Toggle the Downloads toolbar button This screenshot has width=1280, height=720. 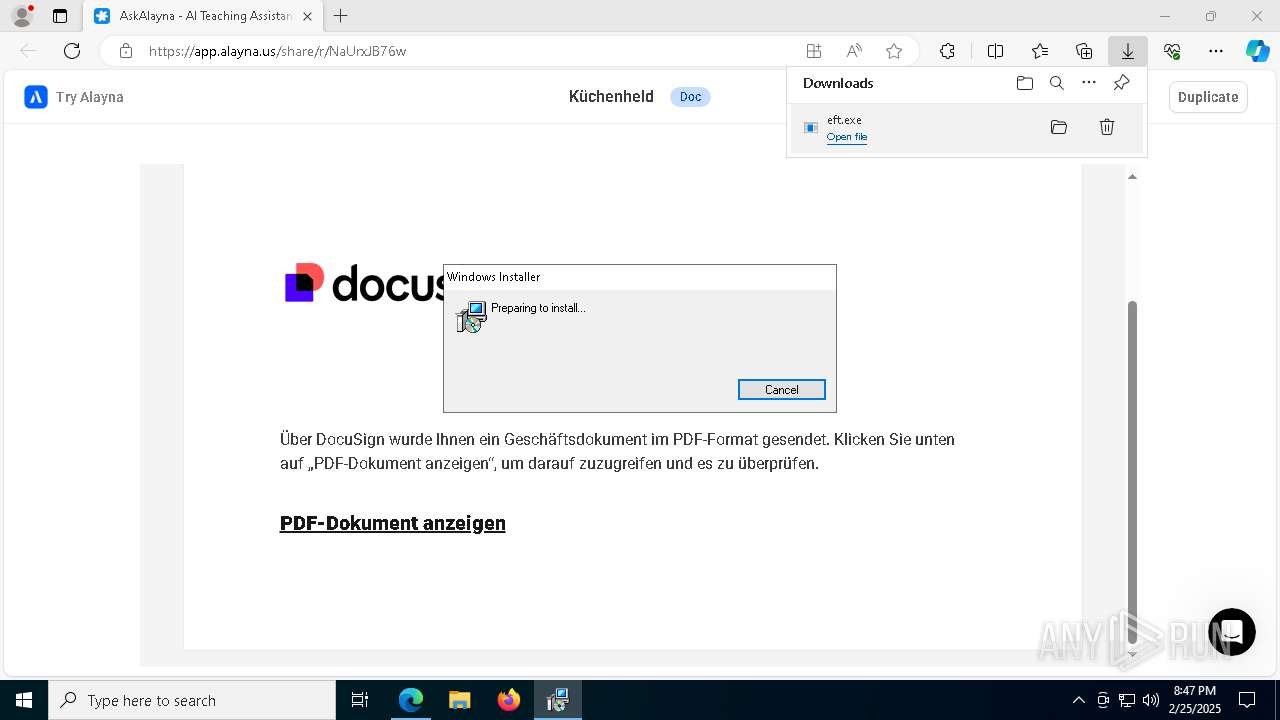[x=1127, y=51]
